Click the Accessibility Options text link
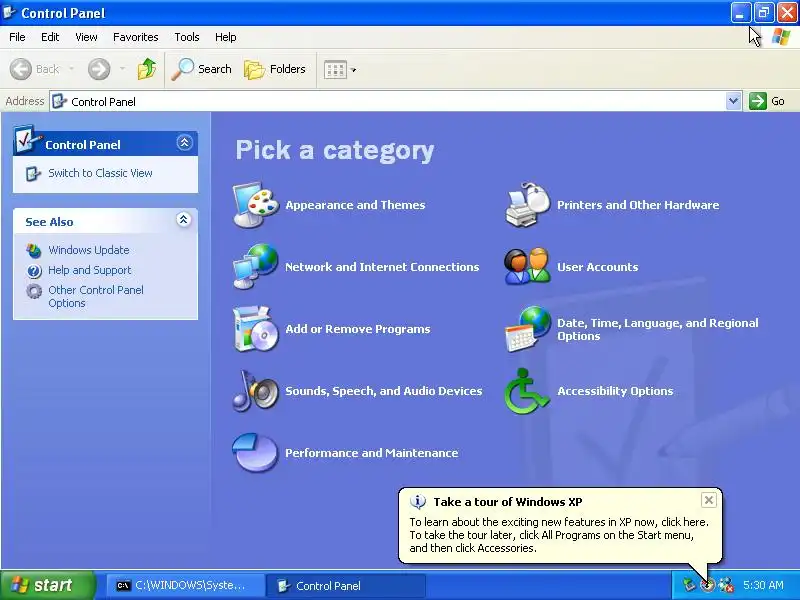 click(x=615, y=391)
